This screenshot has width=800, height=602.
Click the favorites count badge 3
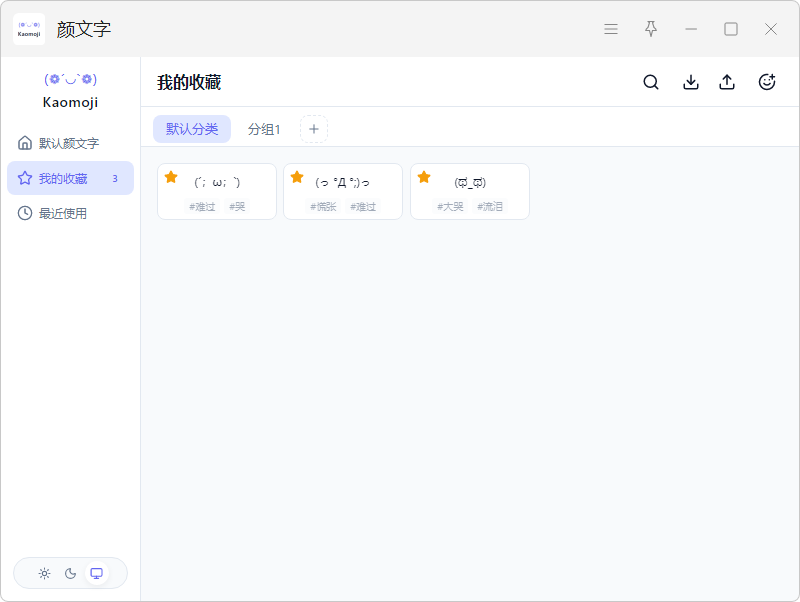(x=115, y=179)
